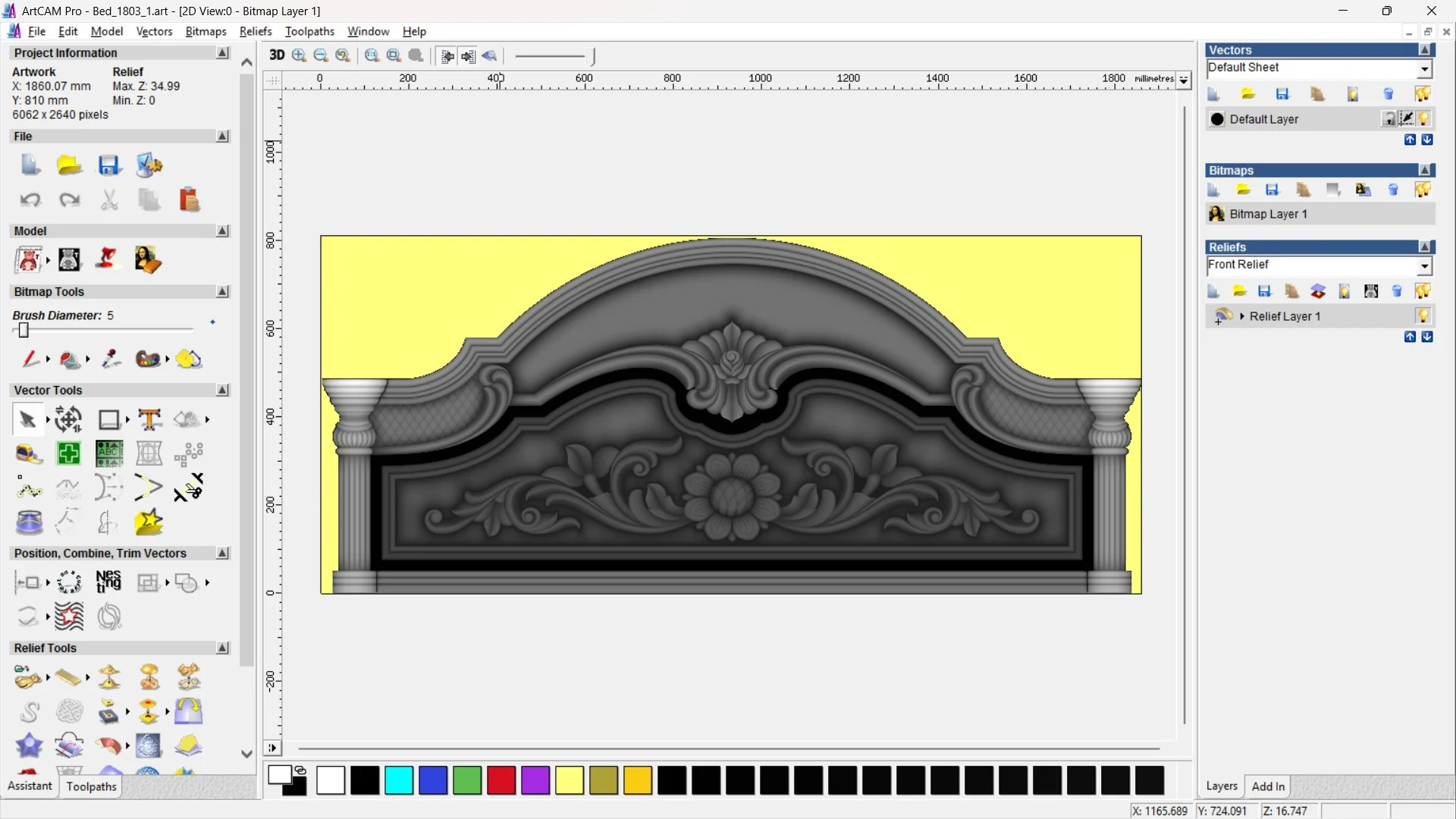
Task: Open the Toolpaths menu
Action: pos(309,31)
